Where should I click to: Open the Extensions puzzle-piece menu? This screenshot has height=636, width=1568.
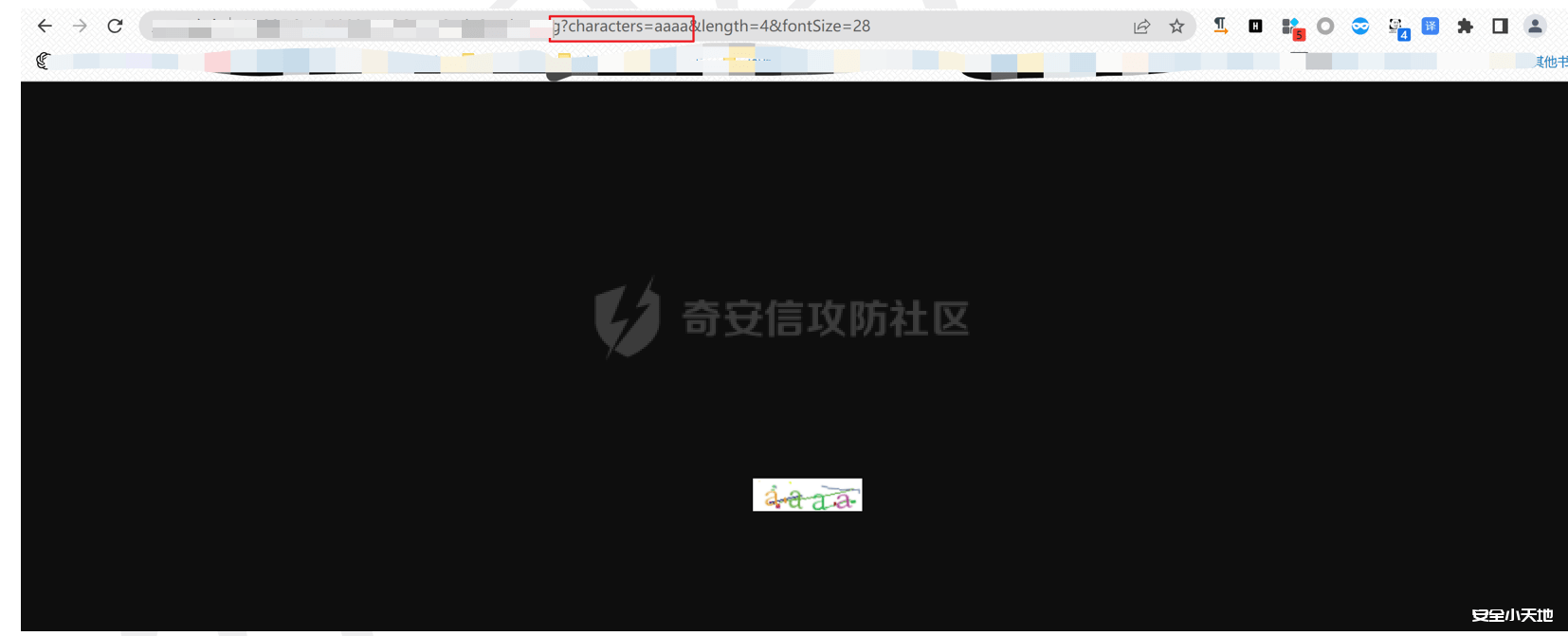[1465, 27]
